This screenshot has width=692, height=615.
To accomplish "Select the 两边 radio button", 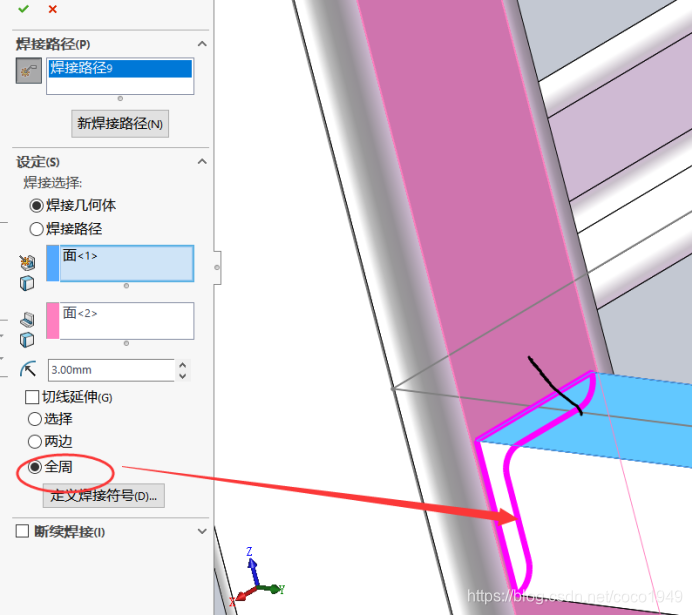I will pyautogui.click(x=34, y=441).
